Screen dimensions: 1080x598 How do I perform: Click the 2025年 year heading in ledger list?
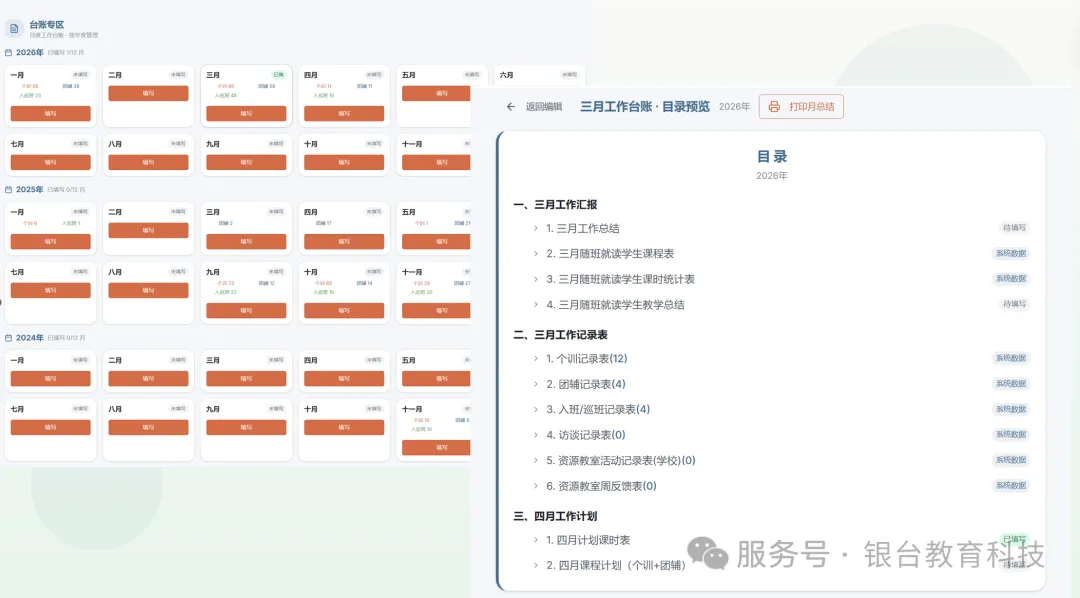(x=30, y=189)
